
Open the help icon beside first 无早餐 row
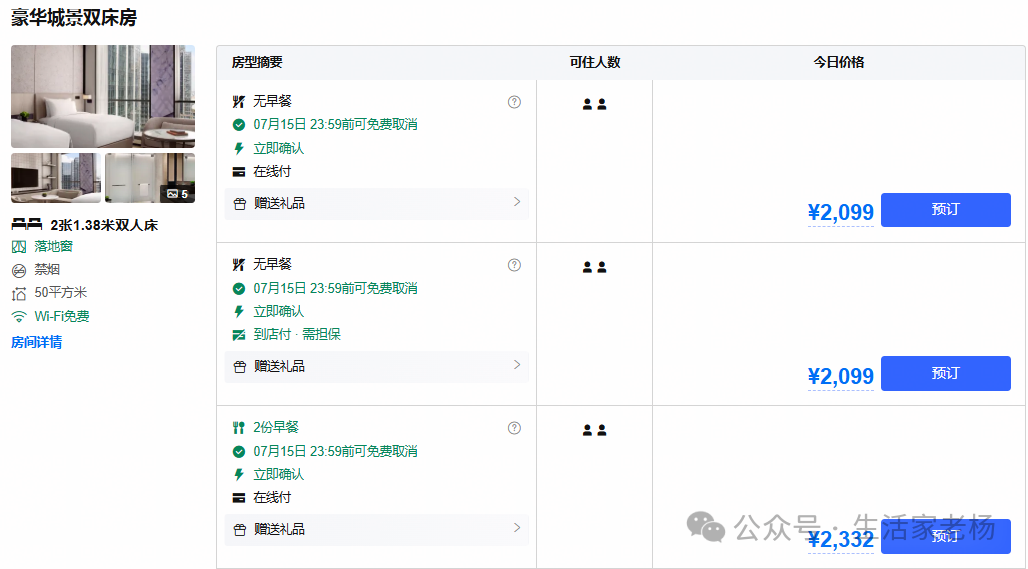tap(515, 102)
